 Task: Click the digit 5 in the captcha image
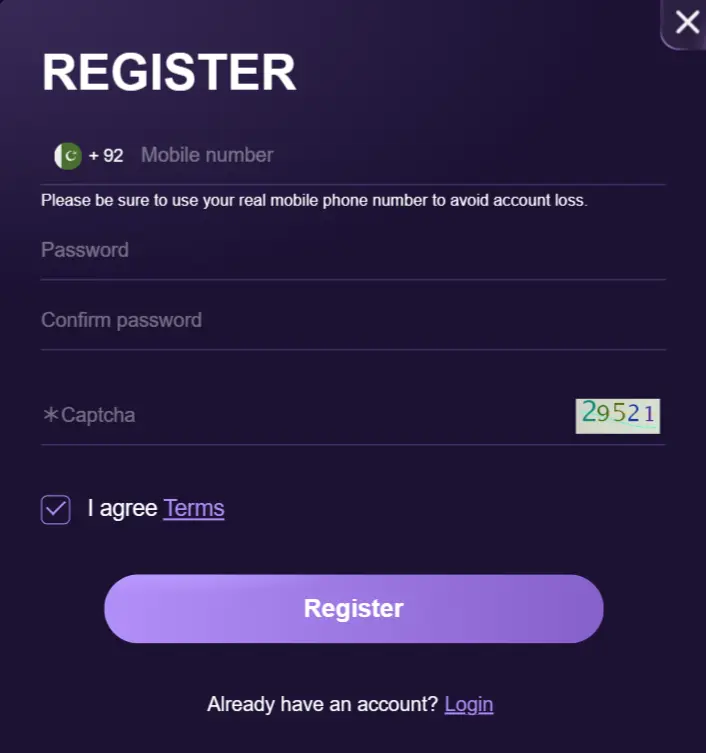pyautogui.click(x=619, y=413)
